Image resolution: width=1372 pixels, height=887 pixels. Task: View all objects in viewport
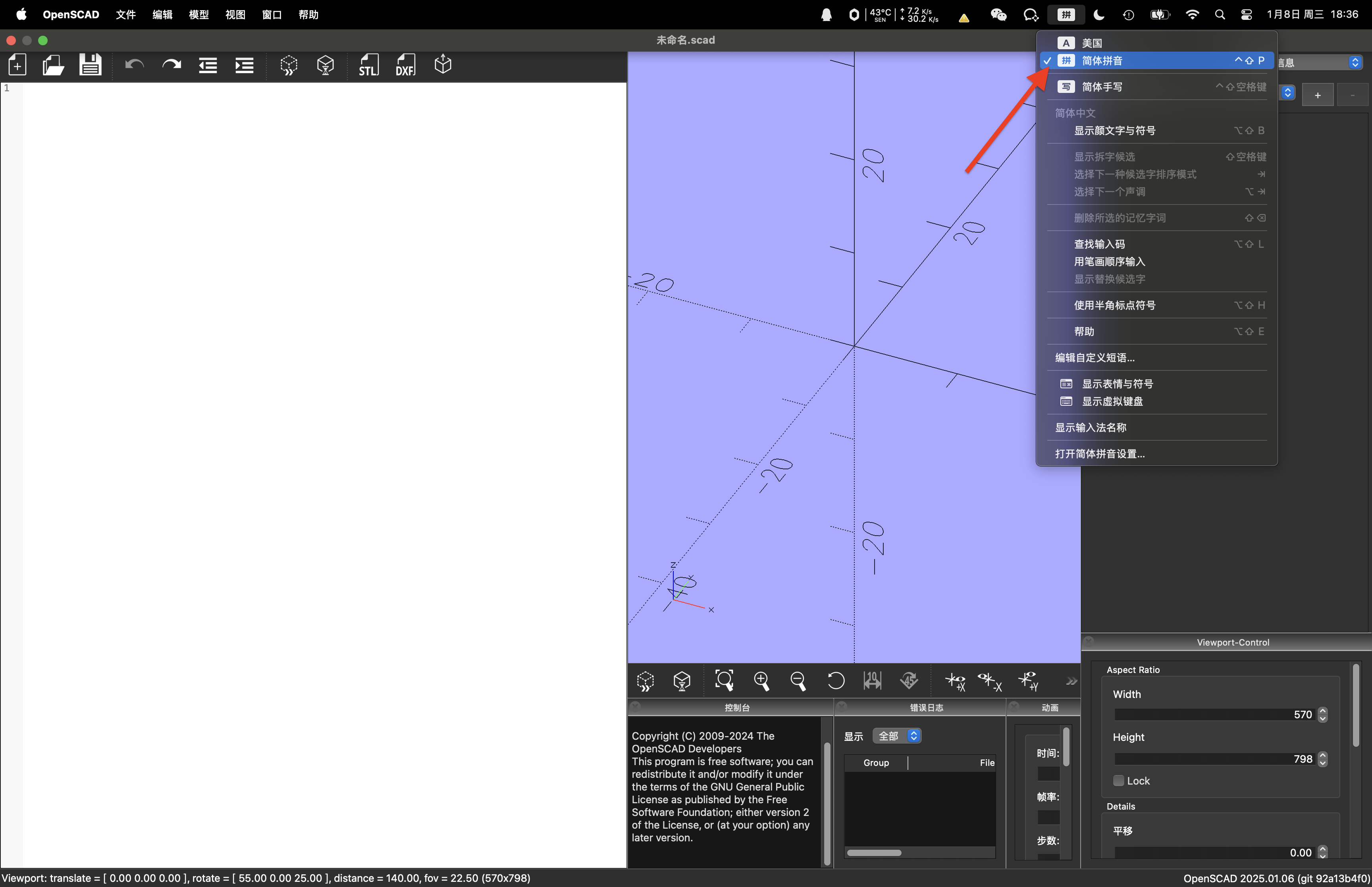pyautogui.click(x=724, y=681)
